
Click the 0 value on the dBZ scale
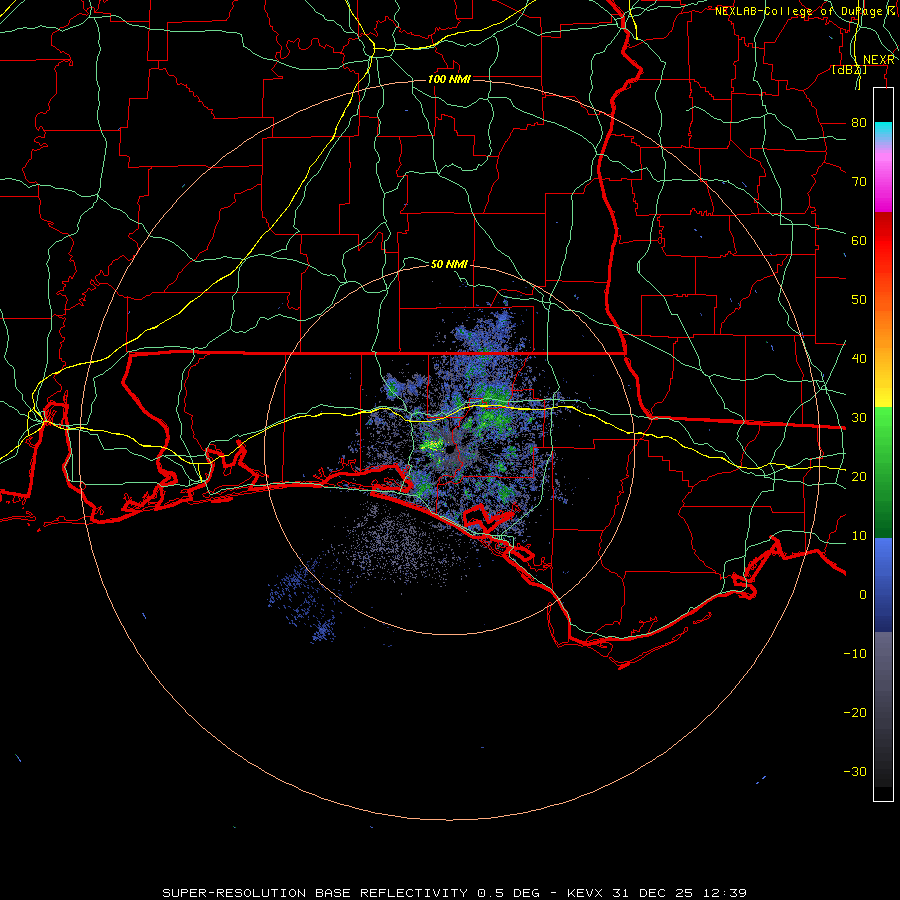tap(863, 595)
